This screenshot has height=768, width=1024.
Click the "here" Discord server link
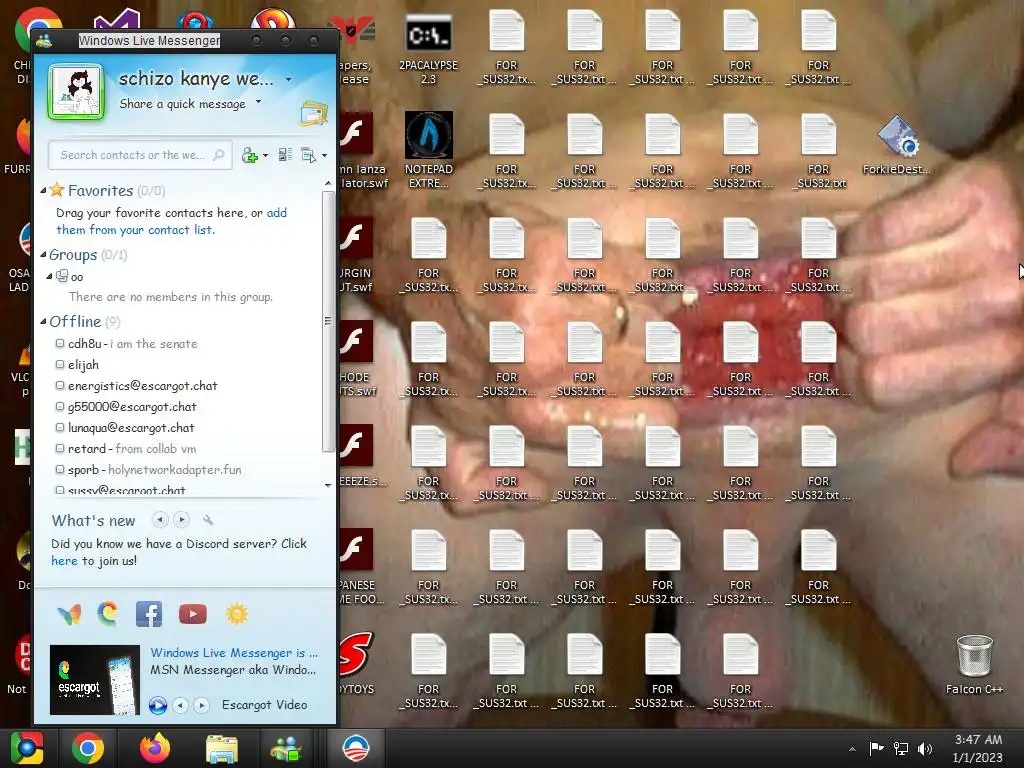pyautogui.click(x=64, y=561)
